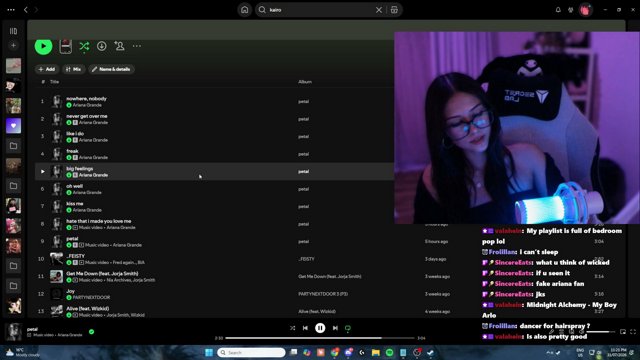This screenshot has width=640, height=360.
Task: Open the notifications bell
Action: [558, 10]
